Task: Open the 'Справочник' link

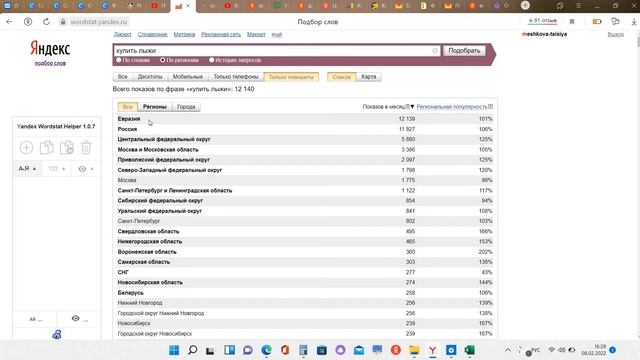Action: [152, 34]
